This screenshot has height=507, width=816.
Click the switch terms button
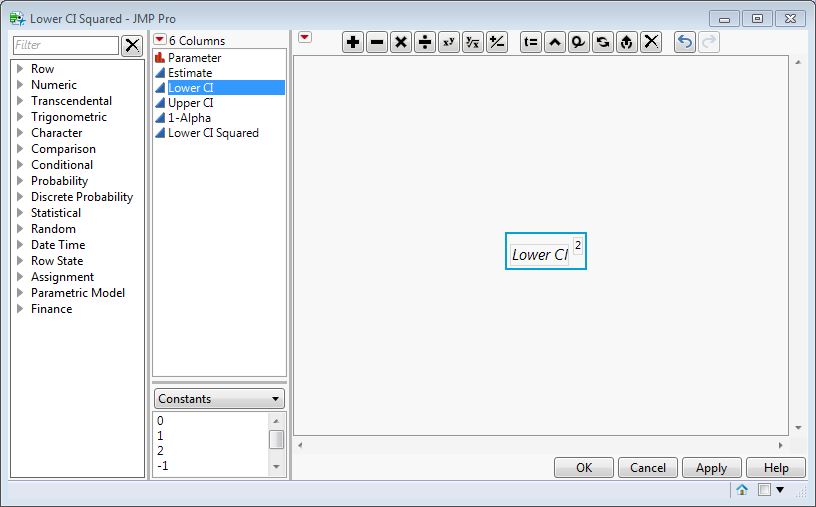pos(603,42)
